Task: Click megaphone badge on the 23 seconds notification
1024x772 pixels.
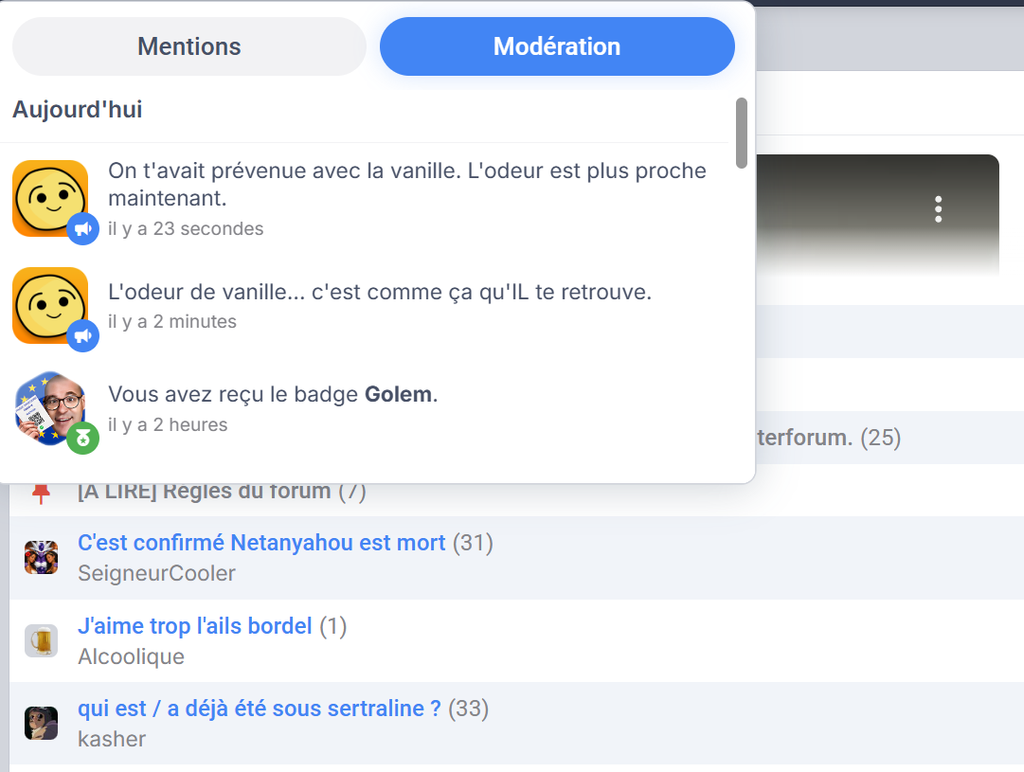Action: (83, 229)
